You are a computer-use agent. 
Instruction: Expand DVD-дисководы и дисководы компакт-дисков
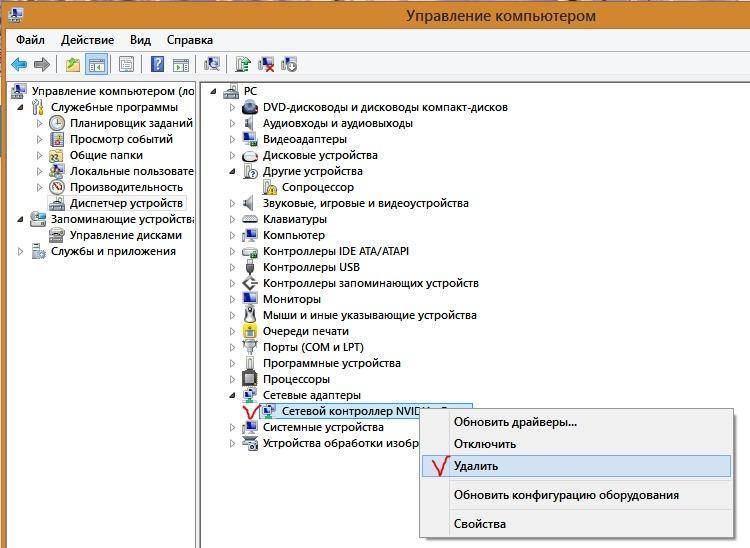(232, 107)
